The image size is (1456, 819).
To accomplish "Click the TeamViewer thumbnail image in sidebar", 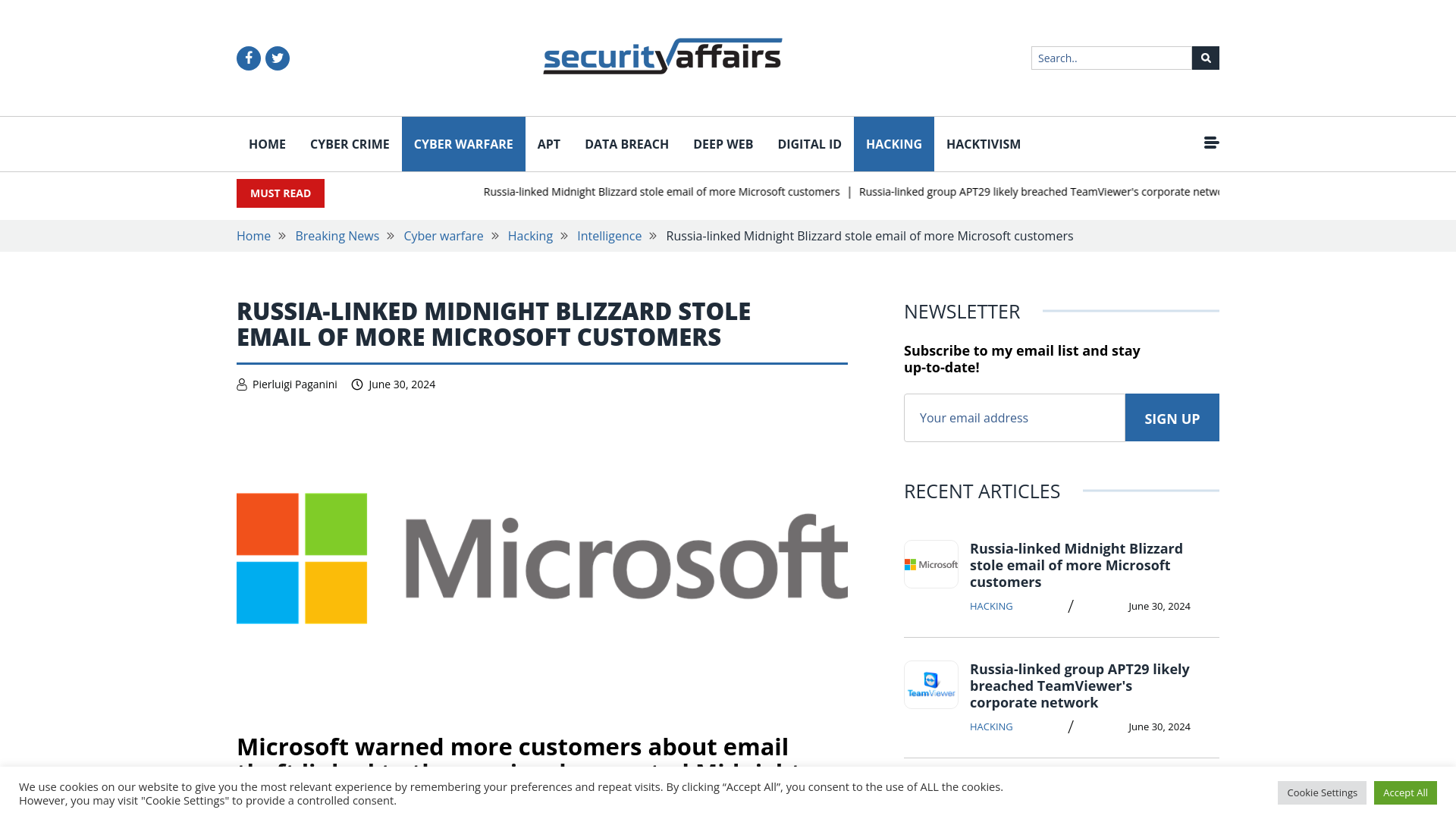I will (x=931, y=684).
